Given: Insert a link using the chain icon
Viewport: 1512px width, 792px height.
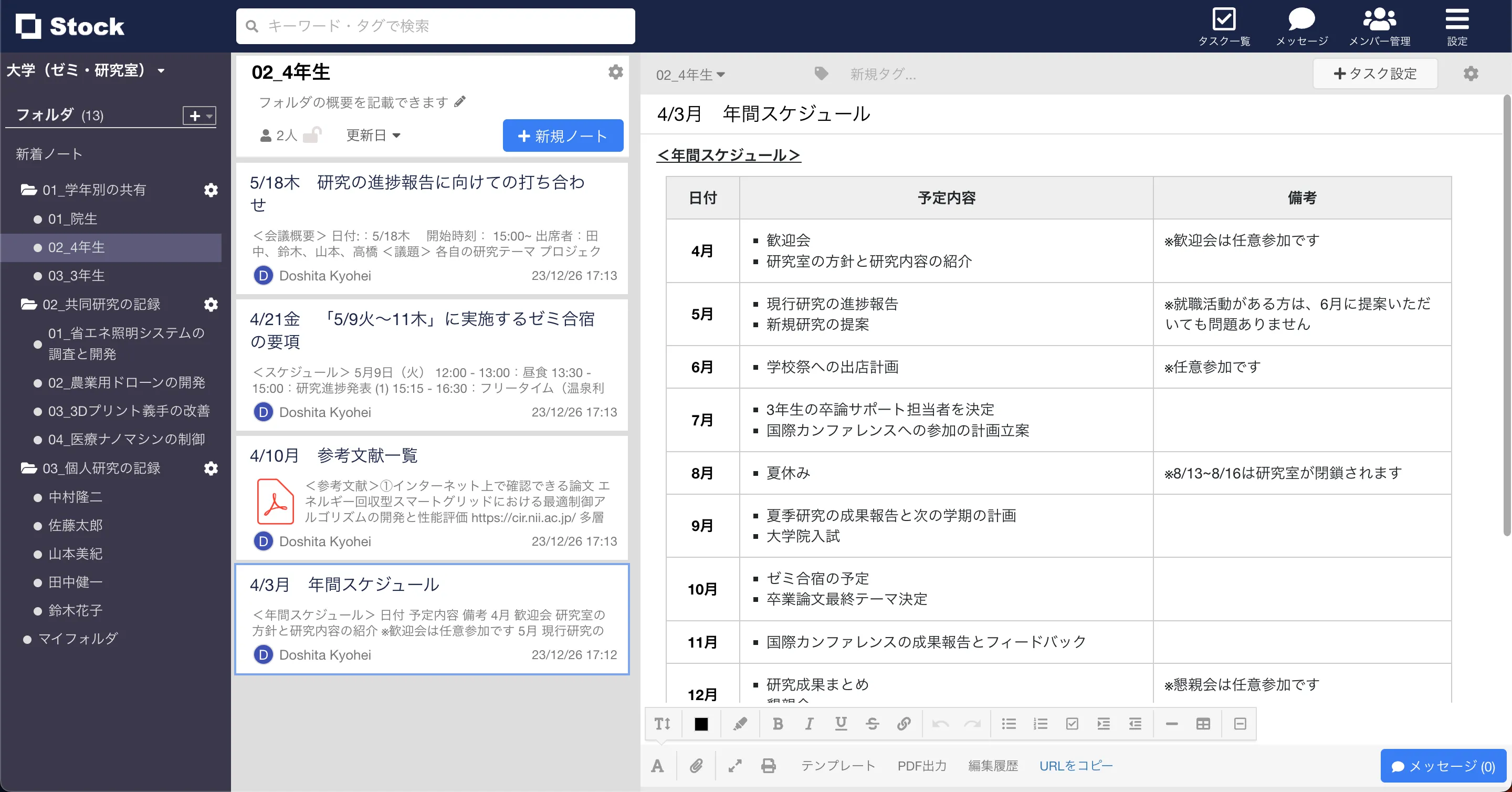Looking at the screenshot, I should pos(904,724).
